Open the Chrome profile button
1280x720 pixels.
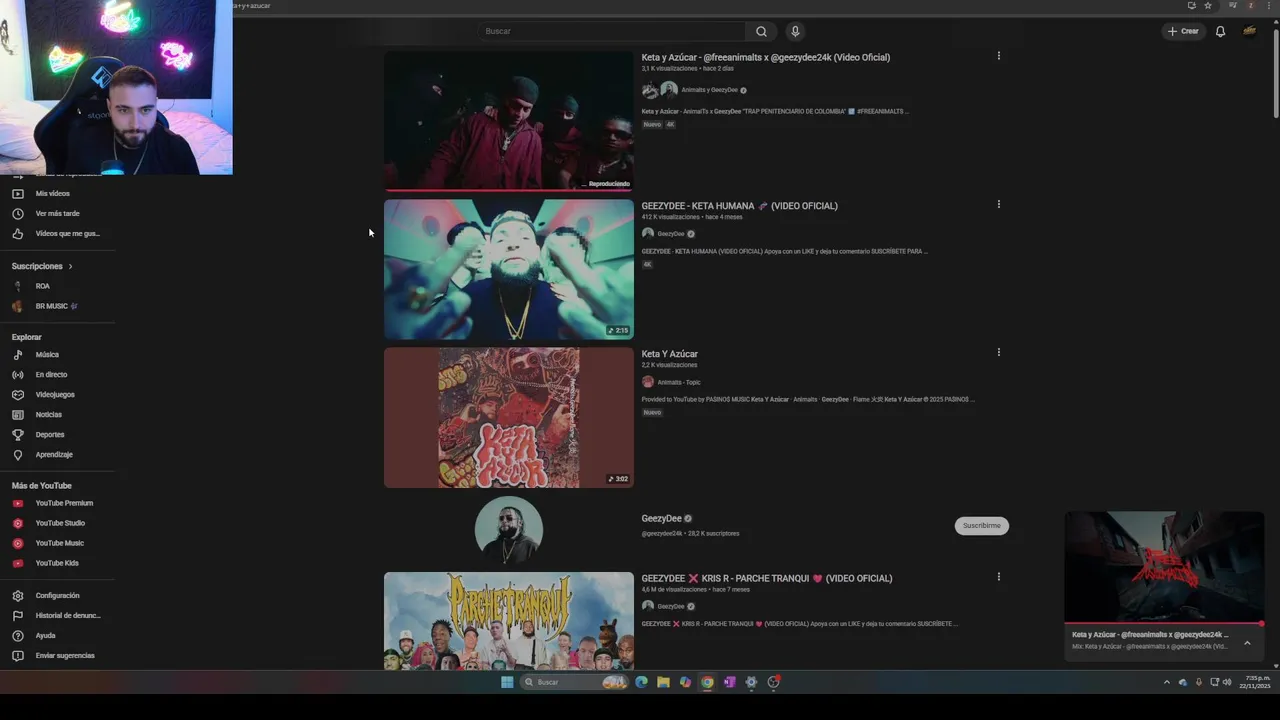click(1250, 5)
